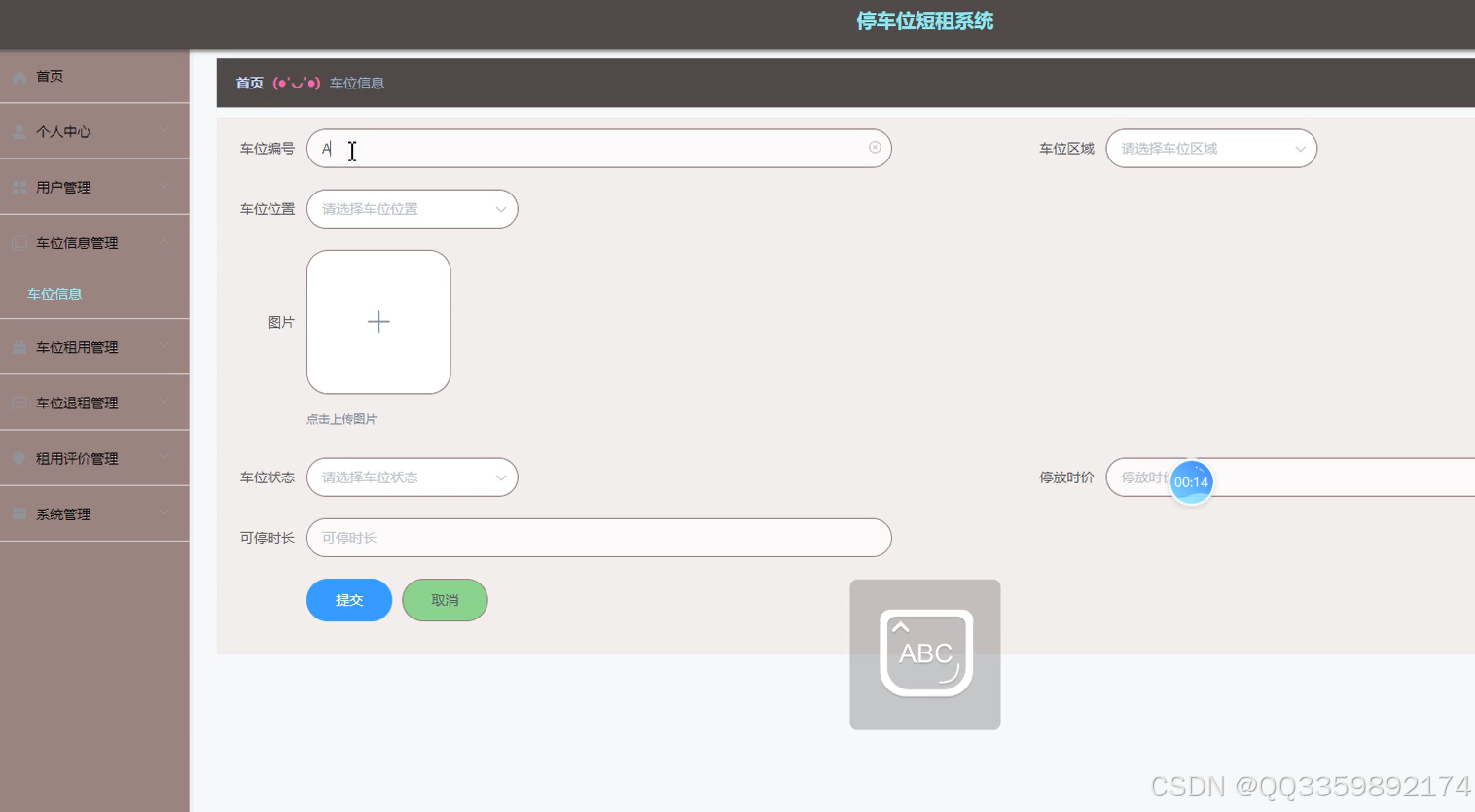Select the 用户管理 menu item
Screen dimensions: 1475x812
coord(94,187)
